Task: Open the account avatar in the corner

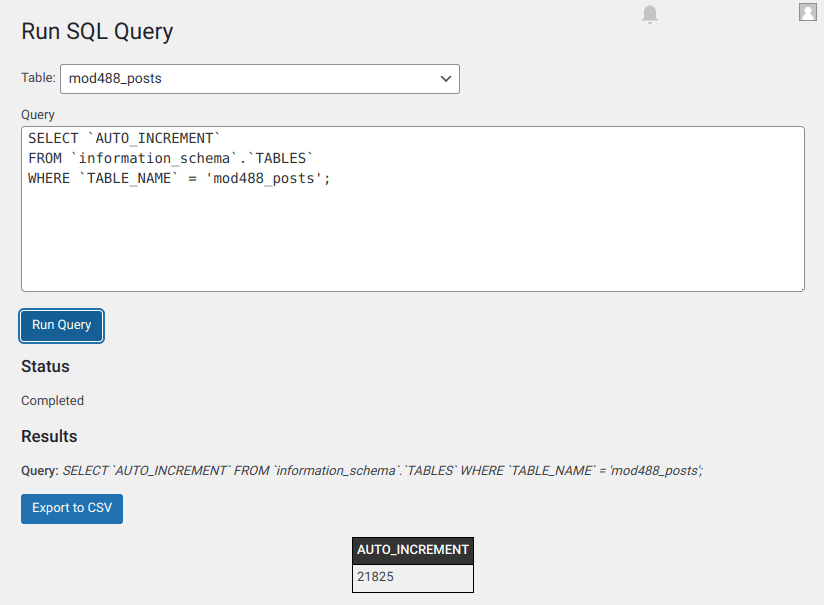Action: click(x=807, y=12)
